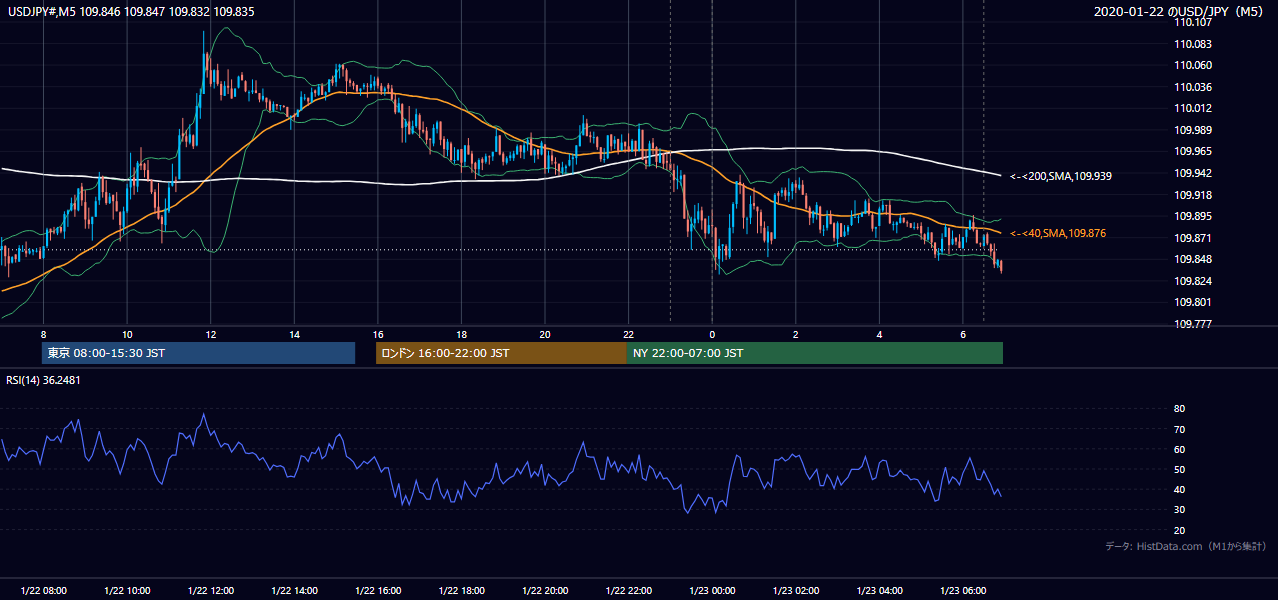Click price level 109.801 on the axis

pyautogui.click(x=1192, y=302)
